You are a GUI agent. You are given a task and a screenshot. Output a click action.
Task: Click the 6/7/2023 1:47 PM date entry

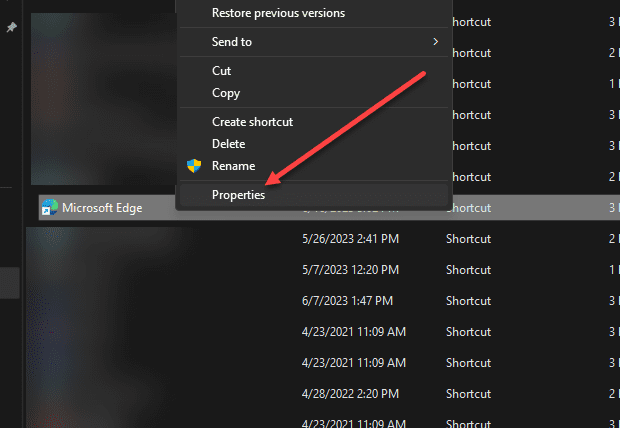[x=346, y=300]
